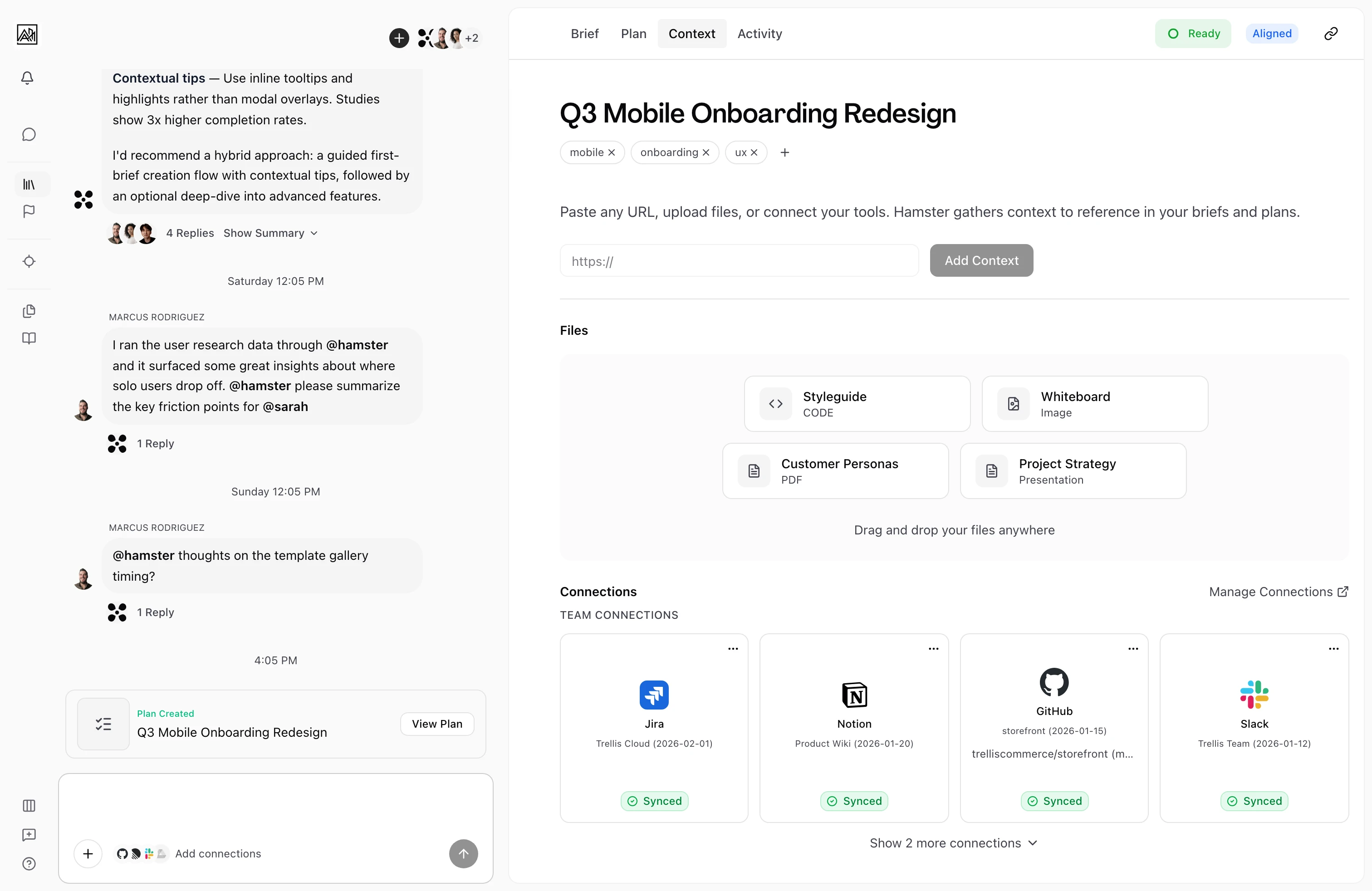
Task: Click the View Plan button
Action: click(436, 724)
